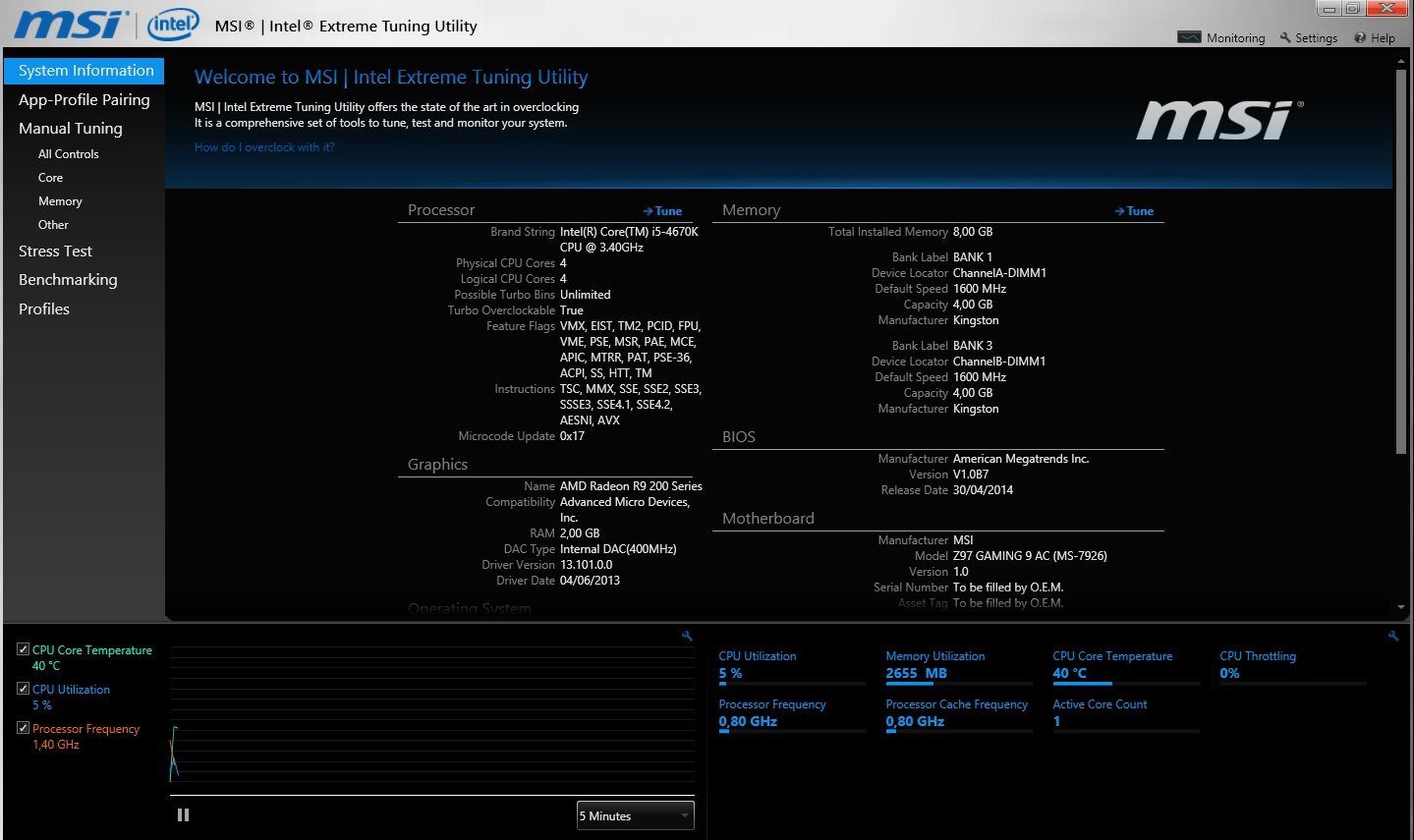Image resolution: width=1414 pixels, height=840 pixels.
Task: Open Help with the question mark icon
Action: pos(1360,37)
